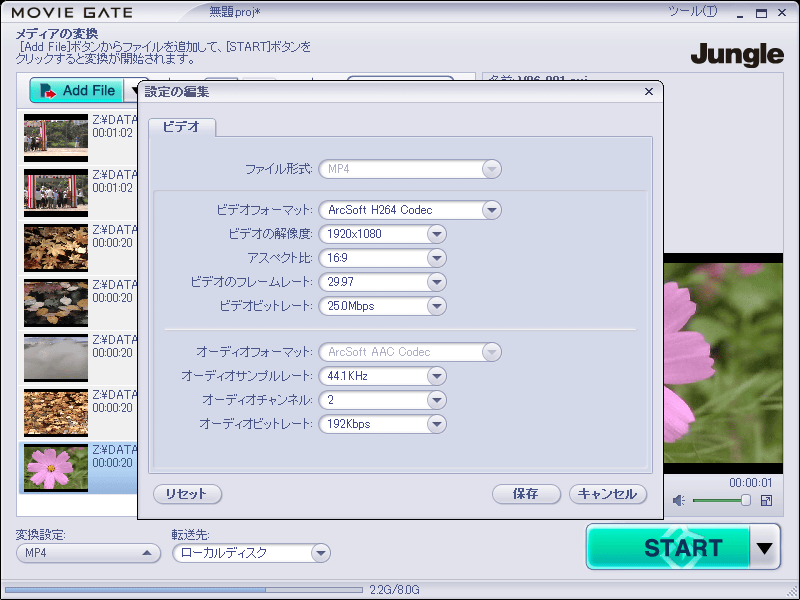Close the 設定の編集 dialog
The image size is (800, 600).
tap(648, 91)
